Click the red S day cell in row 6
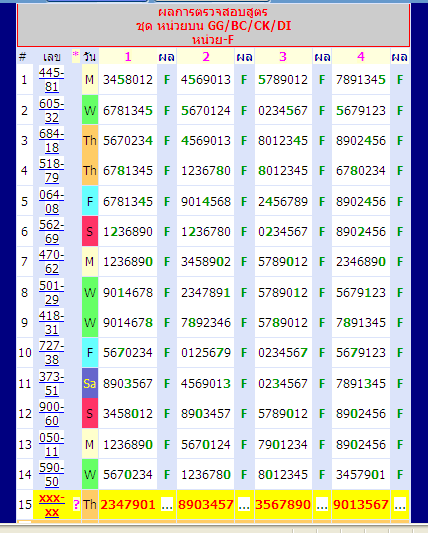Viewport: 428px width, 533px height. coord(90,231)
